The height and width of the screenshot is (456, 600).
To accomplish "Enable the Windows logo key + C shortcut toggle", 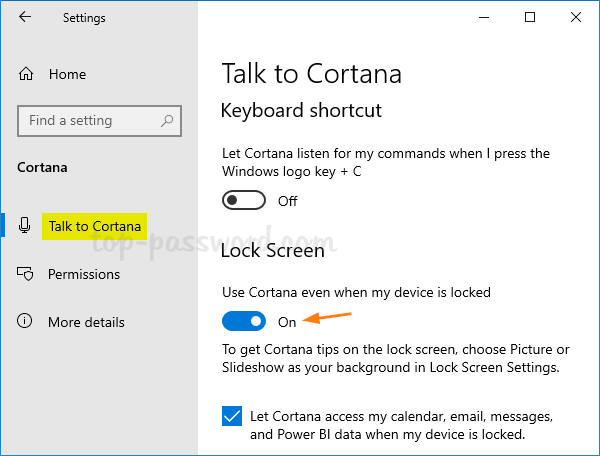I will click(244, 201).
